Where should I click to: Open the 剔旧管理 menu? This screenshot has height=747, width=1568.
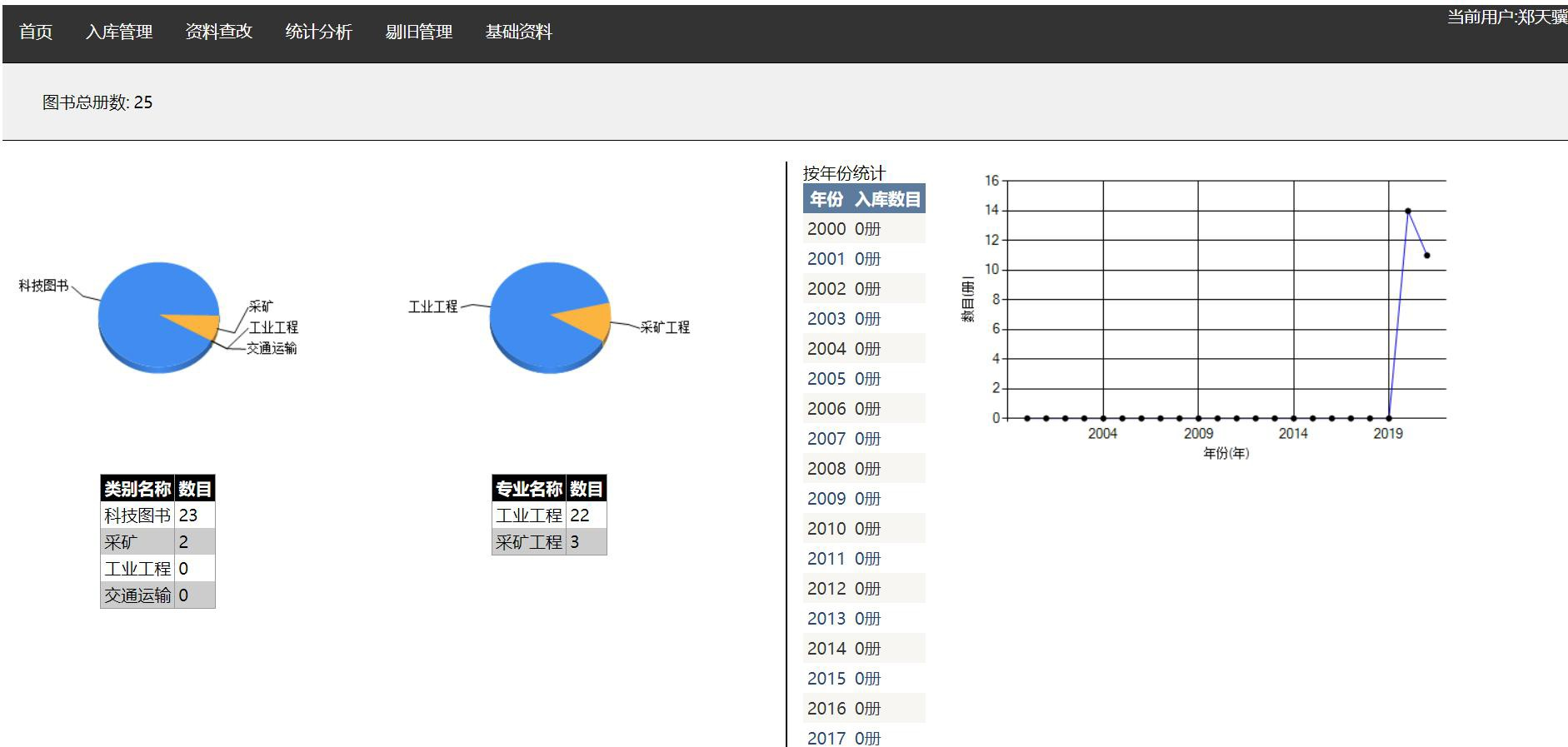pos(419,32)
